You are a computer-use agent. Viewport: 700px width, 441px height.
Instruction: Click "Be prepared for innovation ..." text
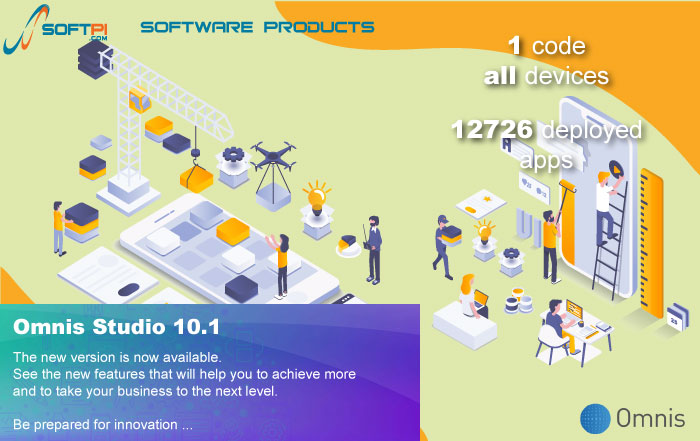pos(103,424)
